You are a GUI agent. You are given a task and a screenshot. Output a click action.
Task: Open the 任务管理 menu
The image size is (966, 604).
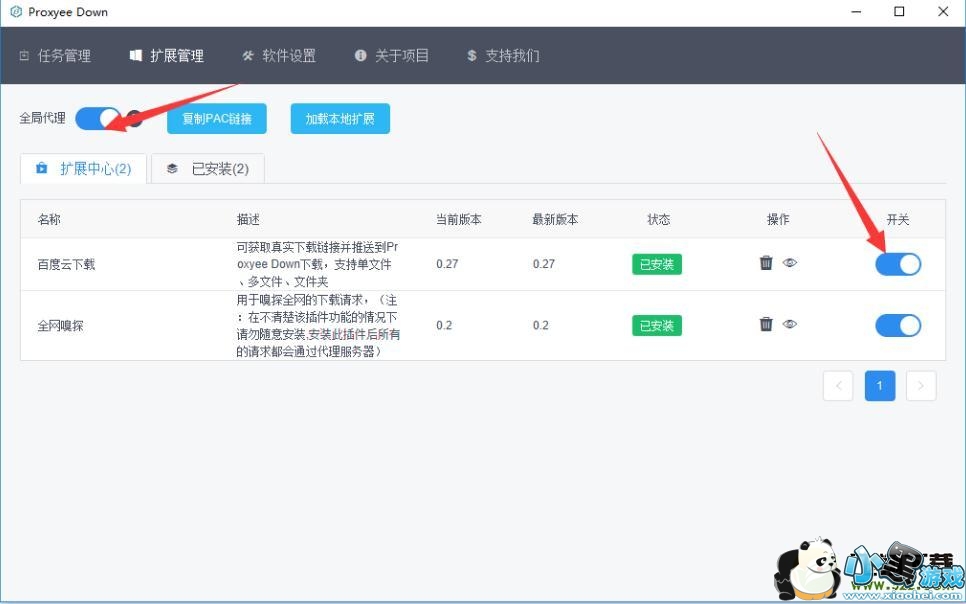coord(55,56)
